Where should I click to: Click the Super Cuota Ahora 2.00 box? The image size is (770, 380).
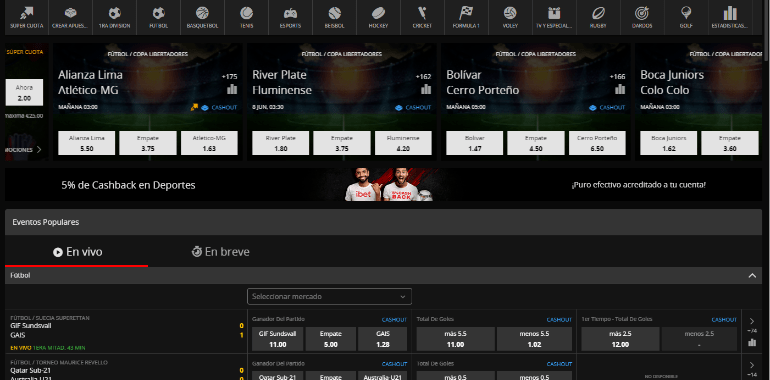[x=24, y=92]
